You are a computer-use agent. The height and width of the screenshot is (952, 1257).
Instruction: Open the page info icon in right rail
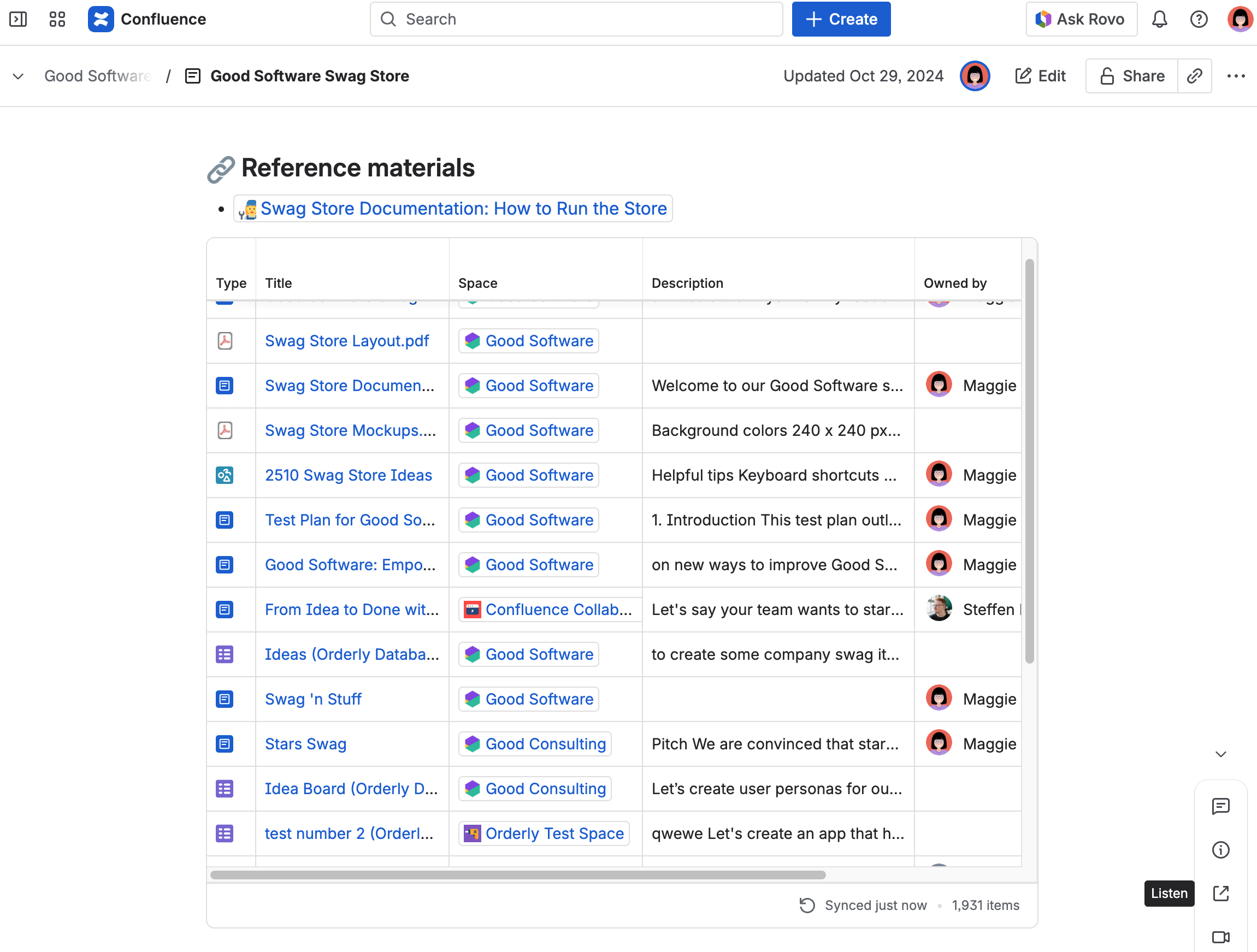1220,850
